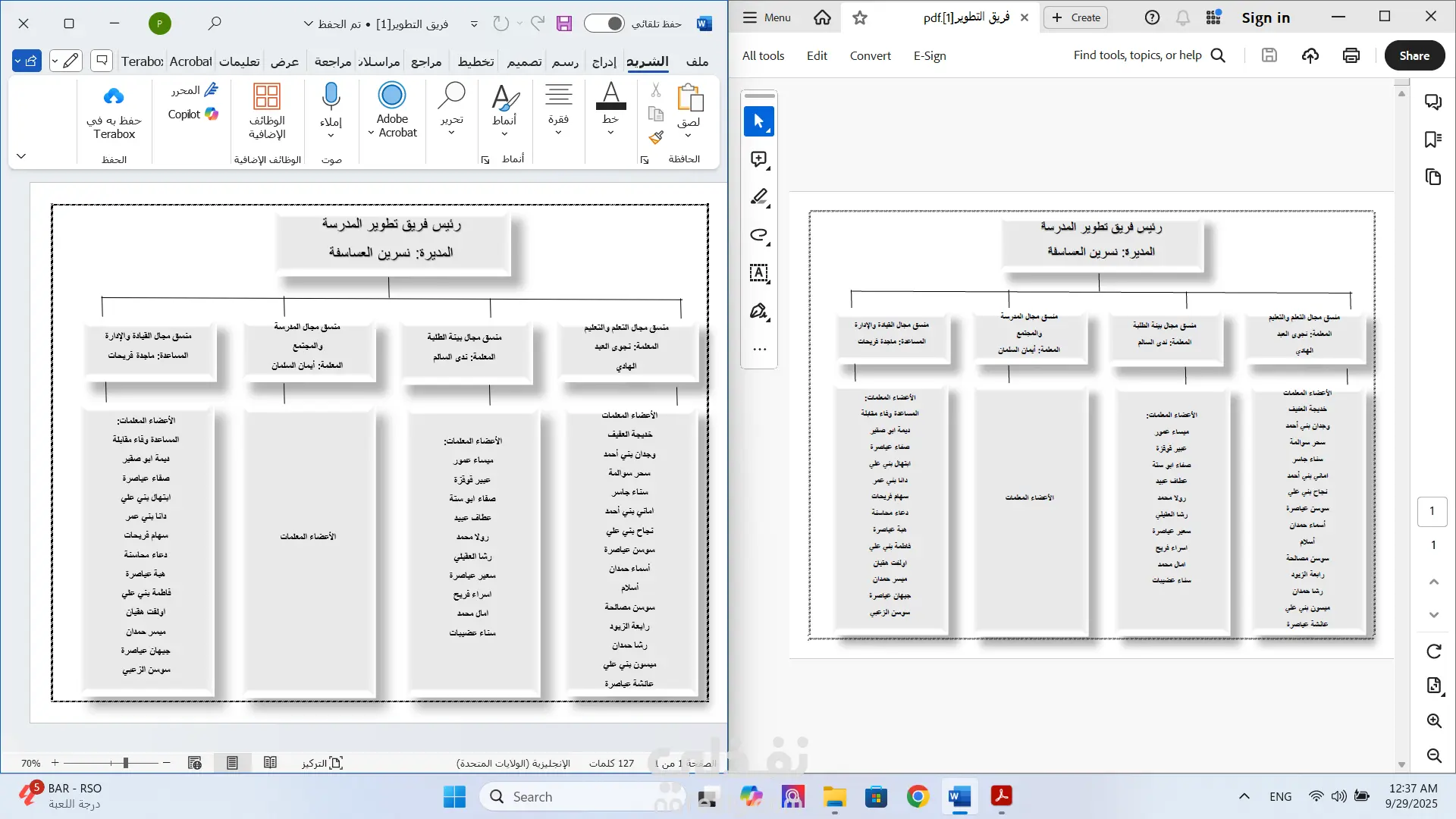This screenshot has height=819, width=1456.
Task: Adjust the Word zoom slider handle
Action: (x=126, y=763)
